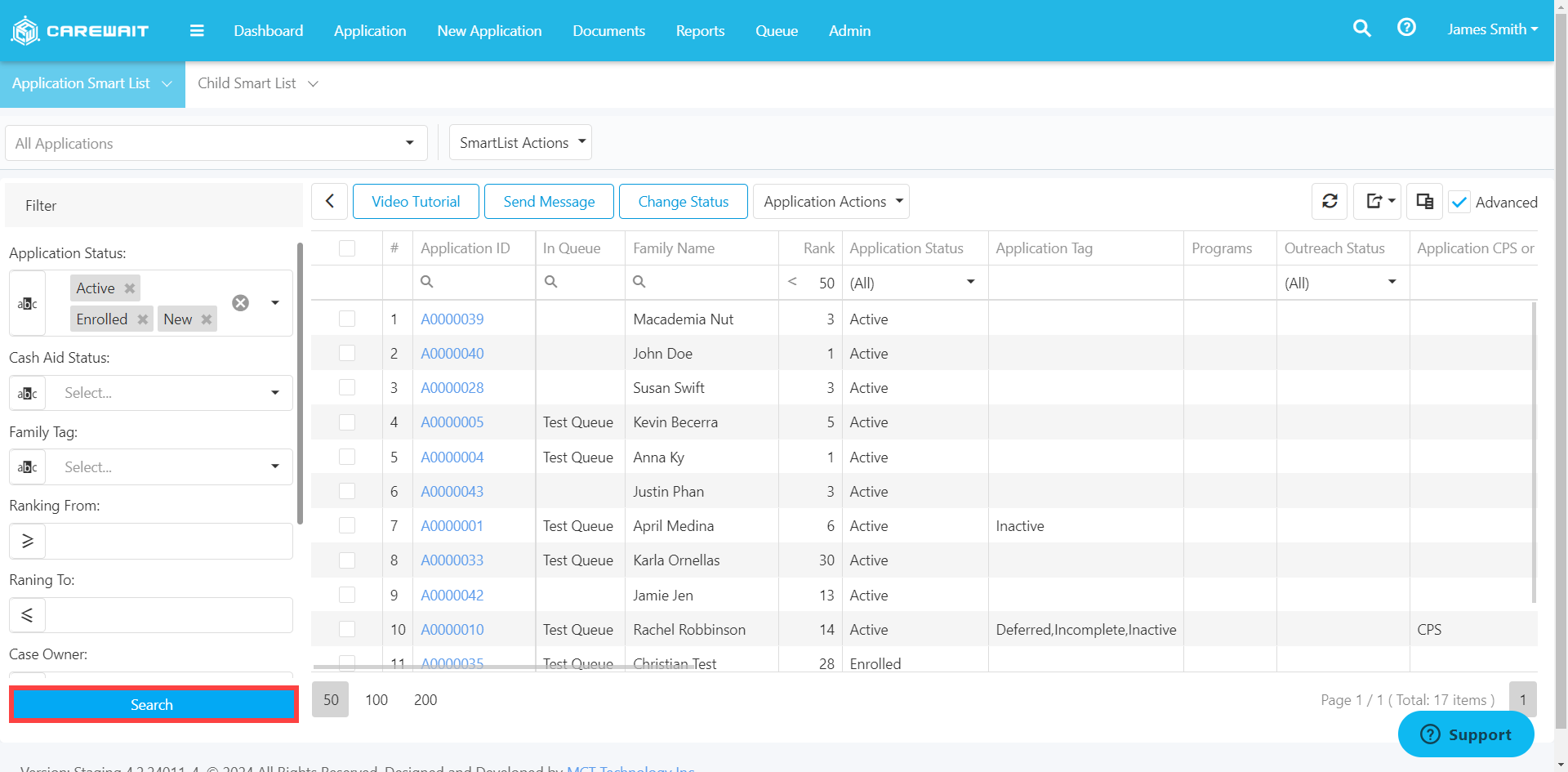Select the checkbox for Anna Ky row
The width and height of the screenshot is (1568, 772).
(x=347, y=457)
